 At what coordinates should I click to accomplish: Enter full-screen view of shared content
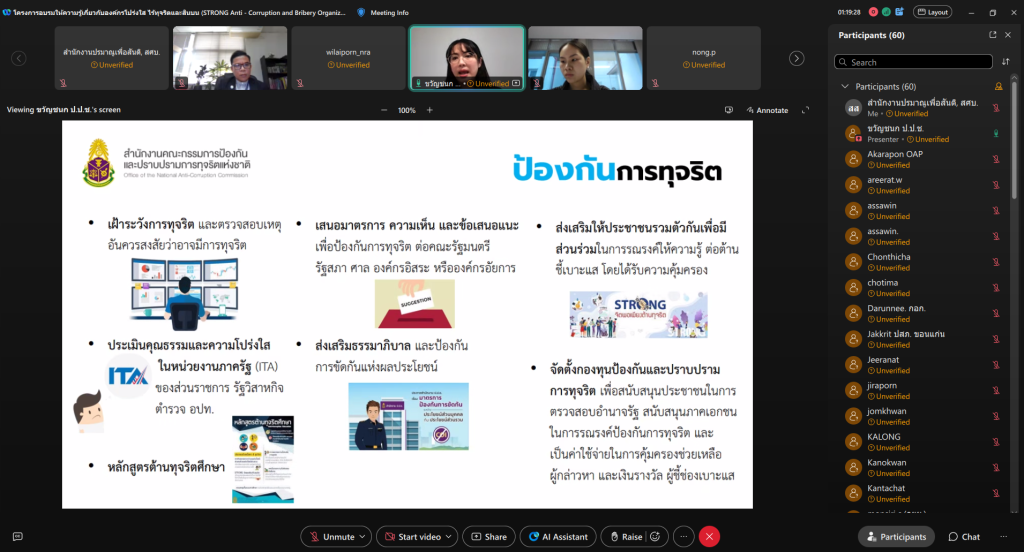click(x=805, y=110)
